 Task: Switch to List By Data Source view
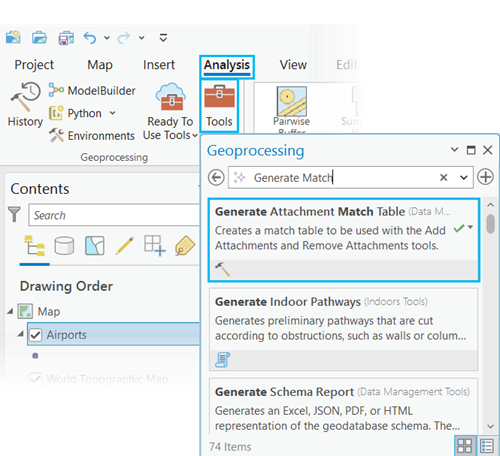(64, 246)
